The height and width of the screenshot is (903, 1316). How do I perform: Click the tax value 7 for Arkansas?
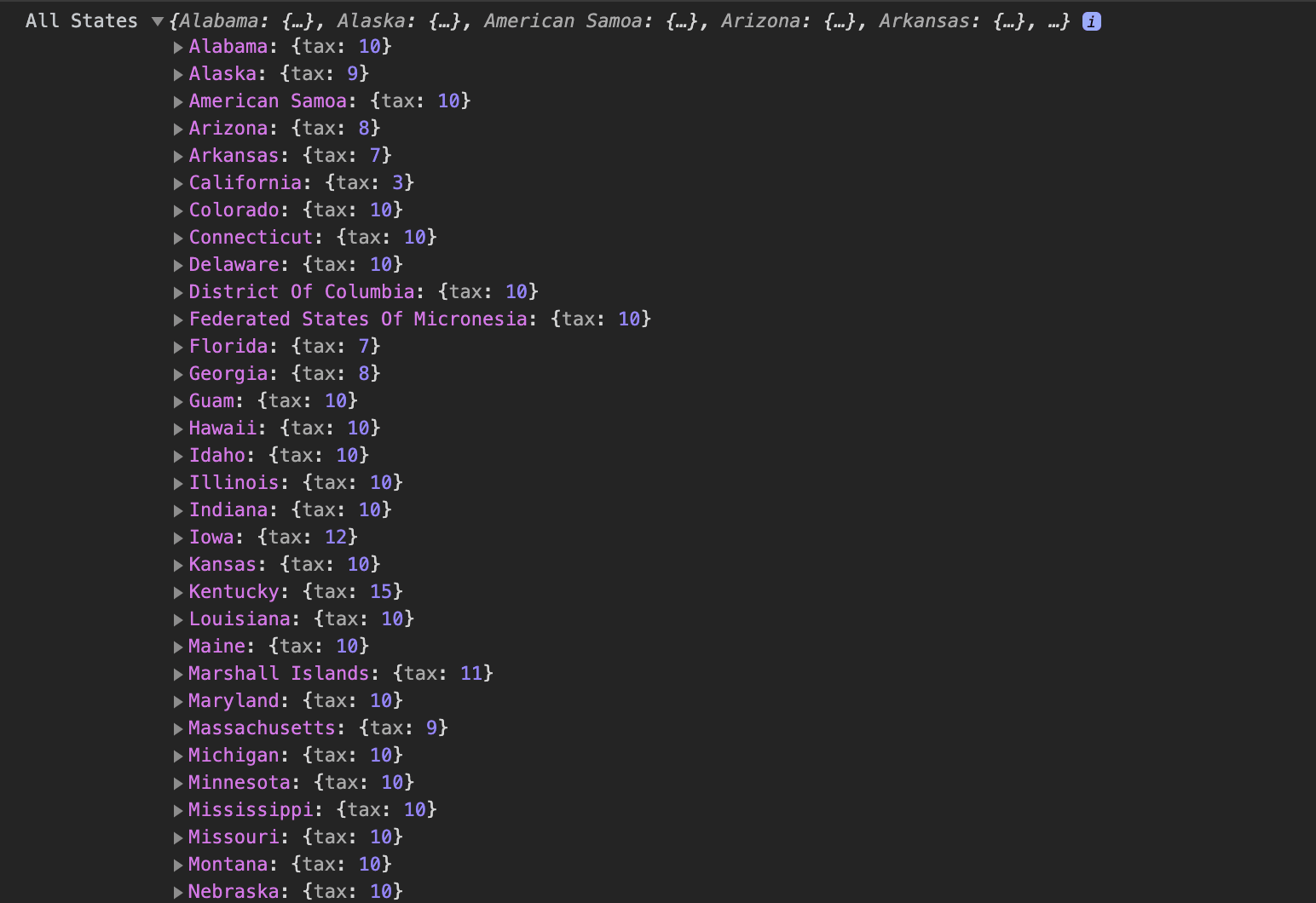[x=375, y=155]
